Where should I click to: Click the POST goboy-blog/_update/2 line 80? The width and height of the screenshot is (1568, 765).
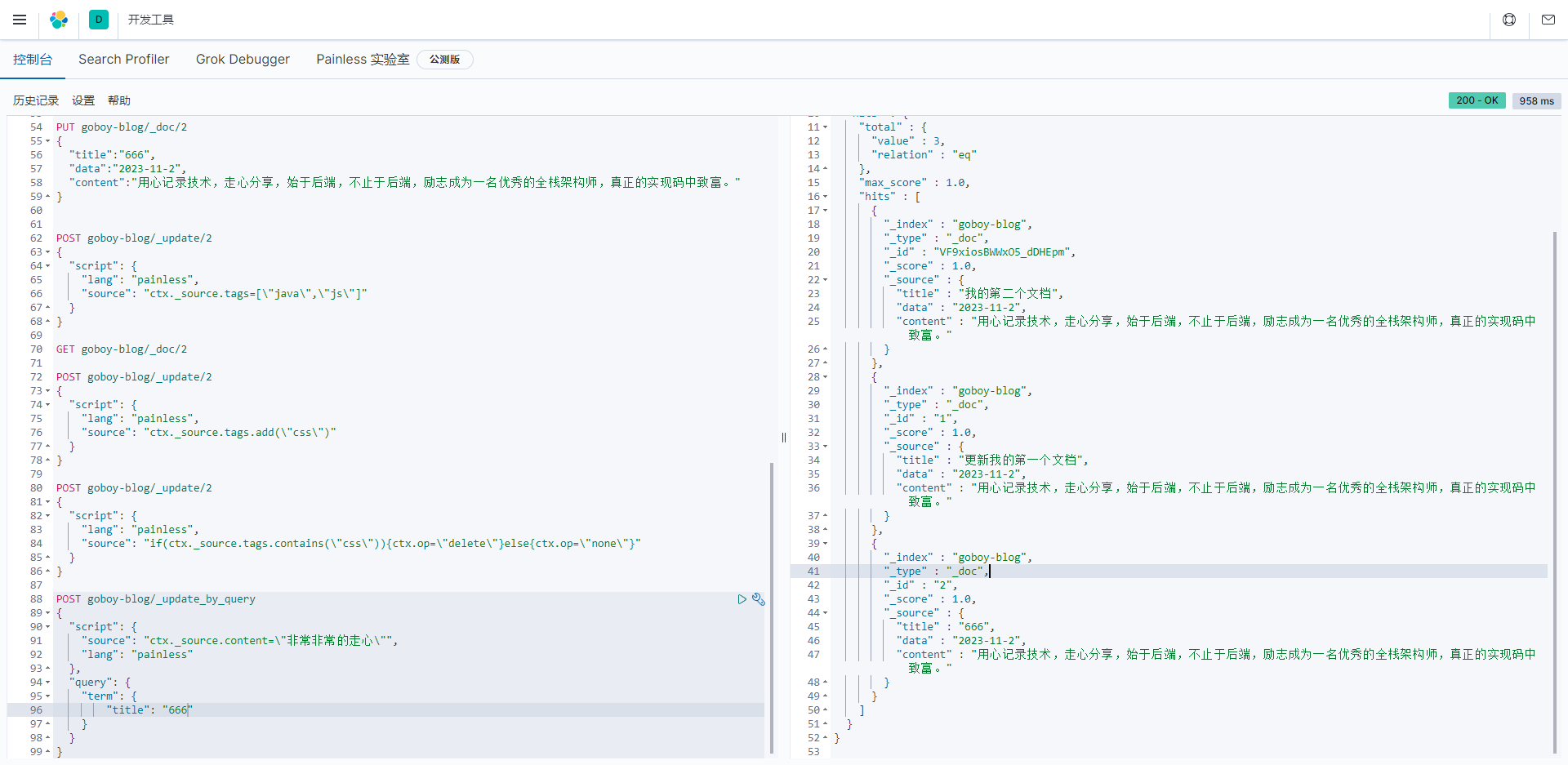pyautogui.click(x=134, y=488)
